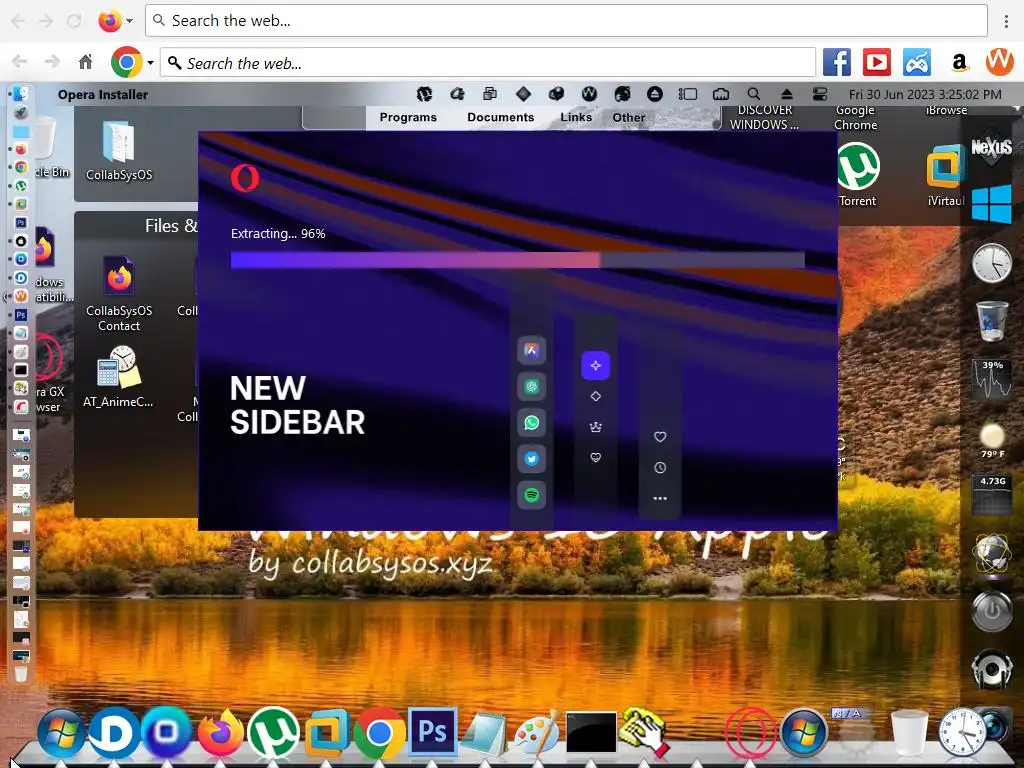Launch Google Chrome from the bottom dock
Screen dimensions: 1024x768
pyautogui.click(x=379, y=733)
